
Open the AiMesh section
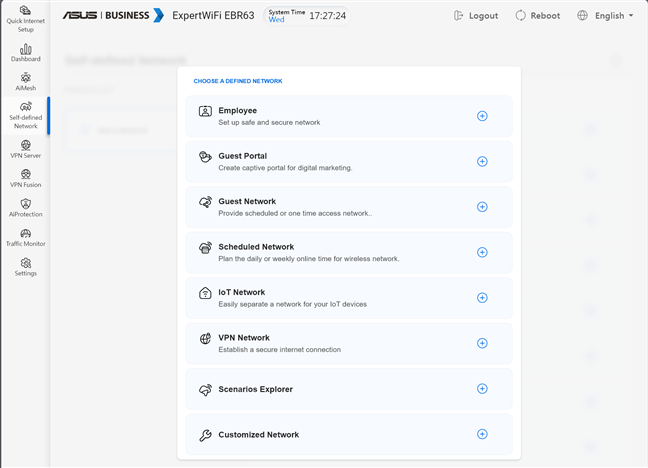point(25,81)
